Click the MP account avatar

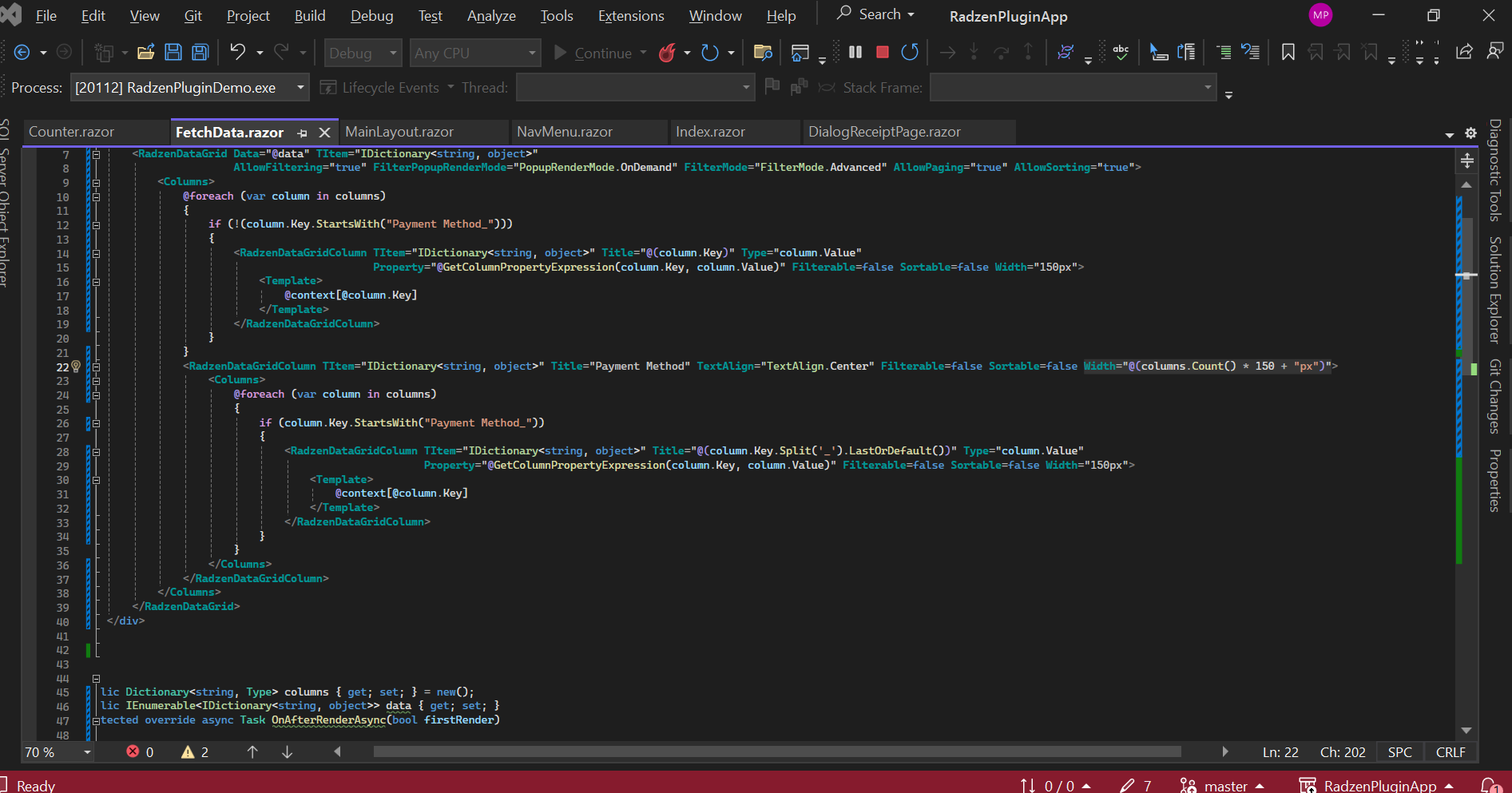1321,15
